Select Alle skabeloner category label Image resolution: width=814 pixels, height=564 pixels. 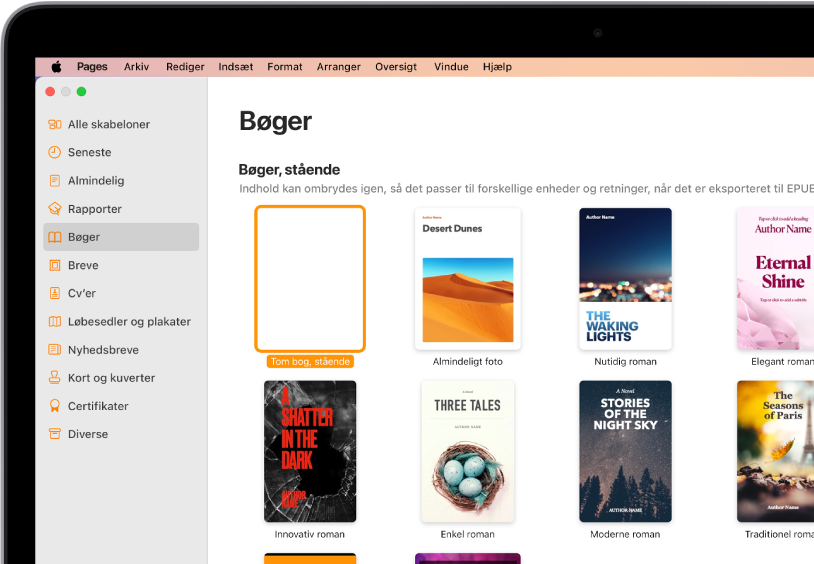pyautogui.click(x=109, y=124)
